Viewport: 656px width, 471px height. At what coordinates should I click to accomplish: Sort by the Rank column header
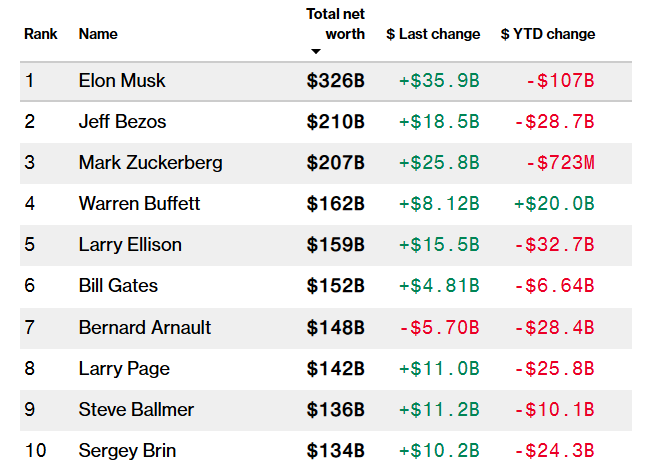click(41, 34)
